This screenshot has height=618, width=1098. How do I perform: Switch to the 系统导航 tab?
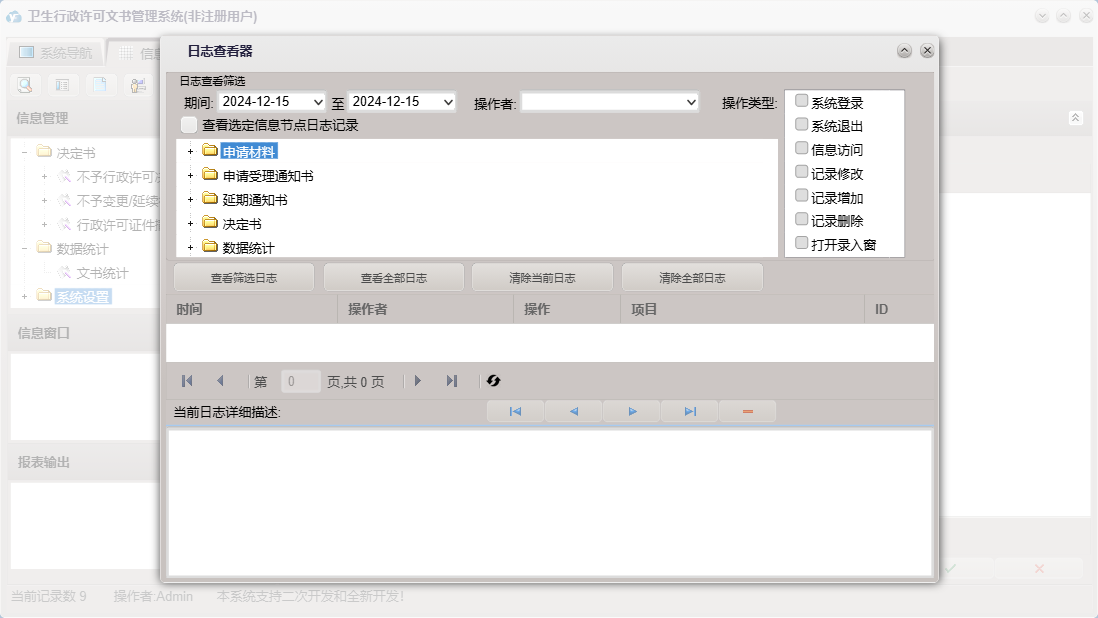coord(55,52)
